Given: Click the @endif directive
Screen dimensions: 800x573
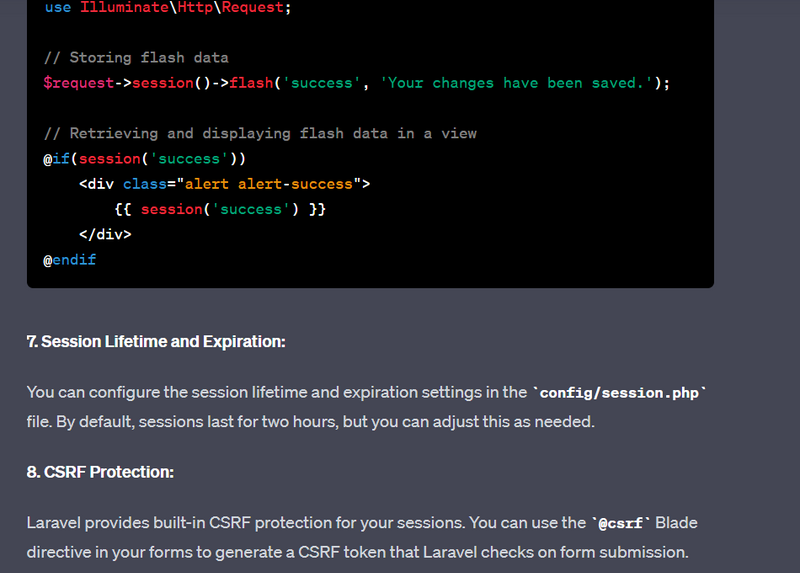Looking at the screenshot, I should click(x=70, y=260).
